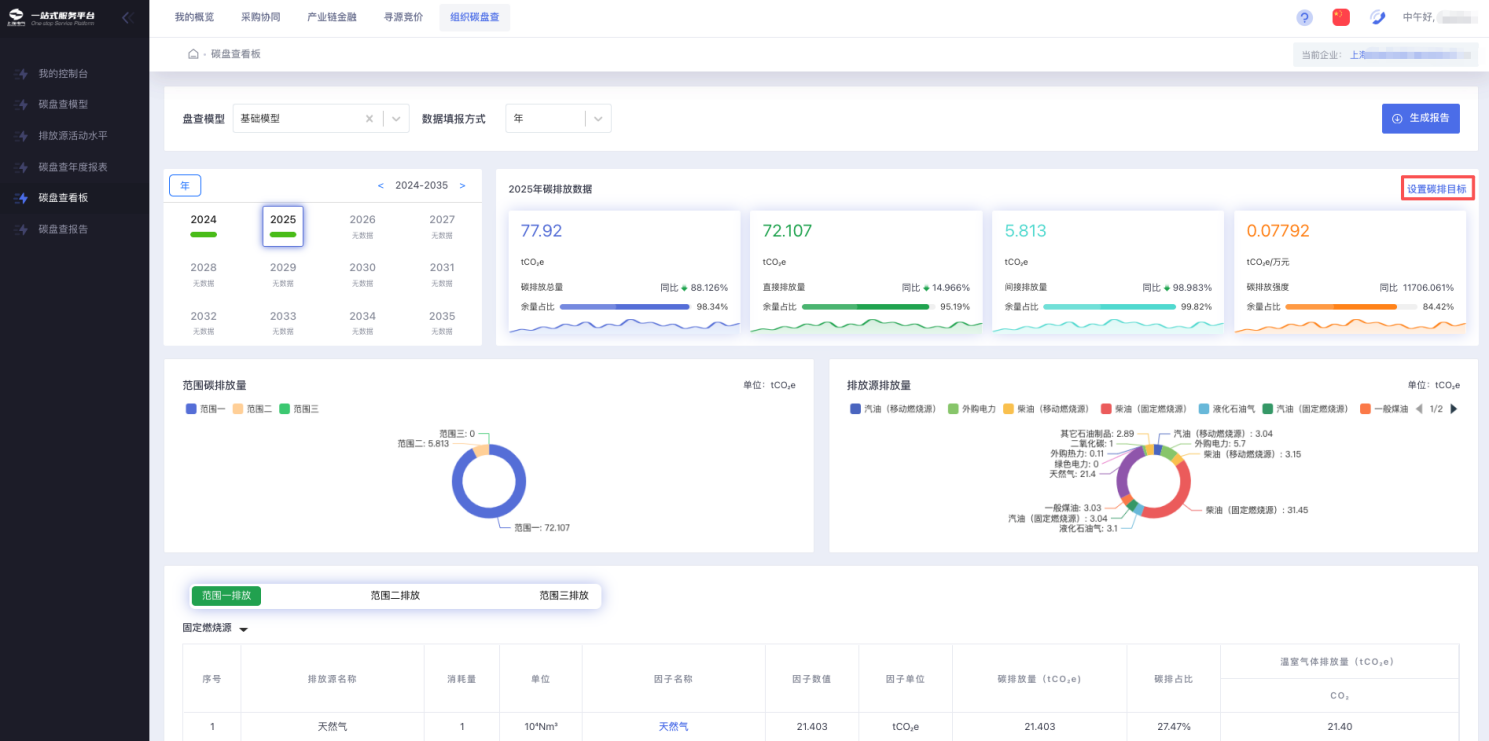Toggle 范围三 legend in scope chart
1489x741 pixels.
pyautogui.click(x=298, y=409)
